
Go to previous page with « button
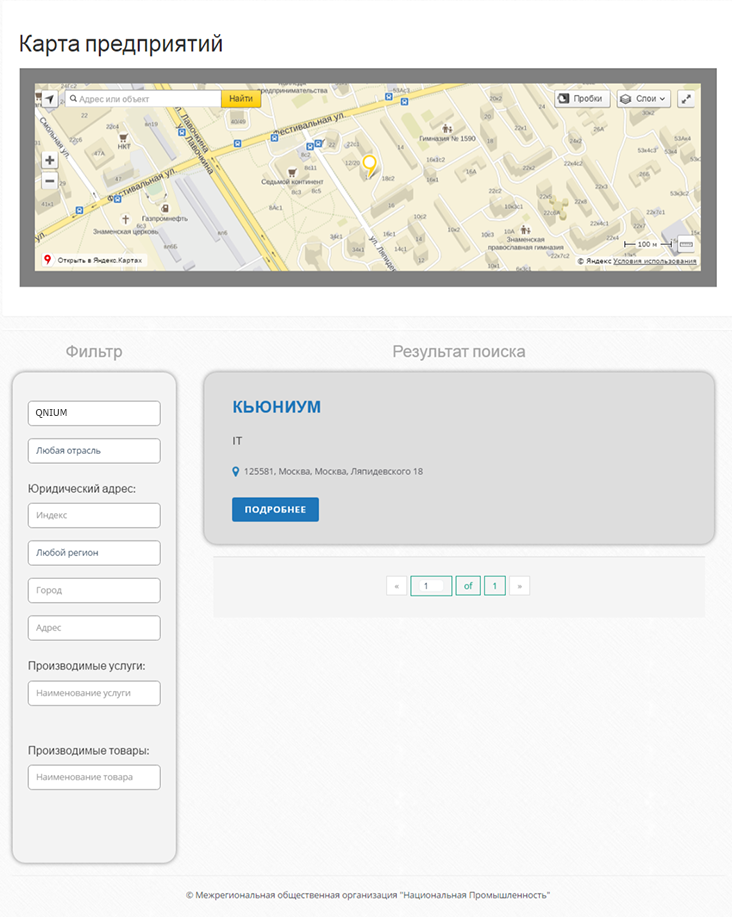[x=396, y=586]
